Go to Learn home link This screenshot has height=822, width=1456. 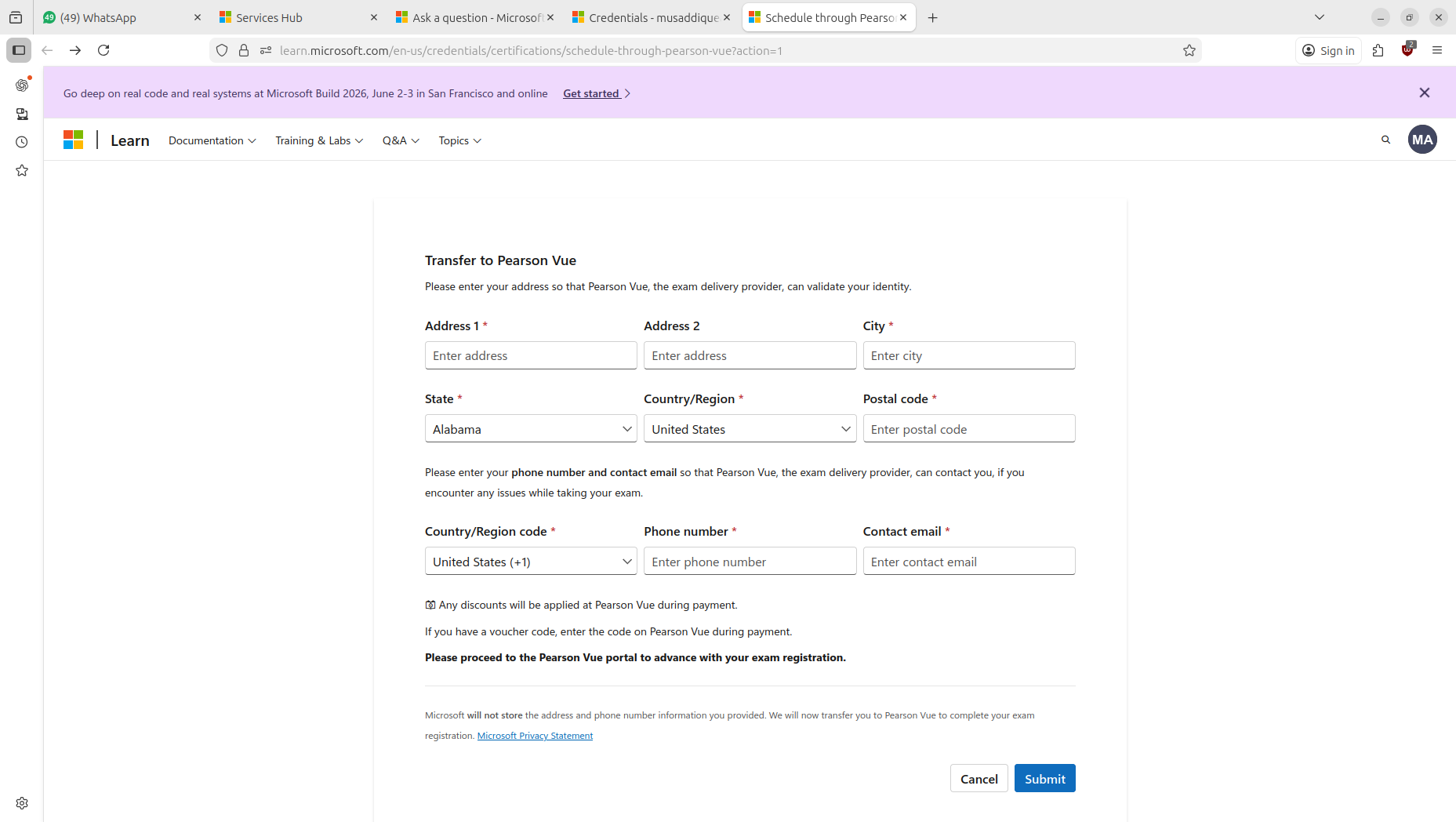point(130,140)
